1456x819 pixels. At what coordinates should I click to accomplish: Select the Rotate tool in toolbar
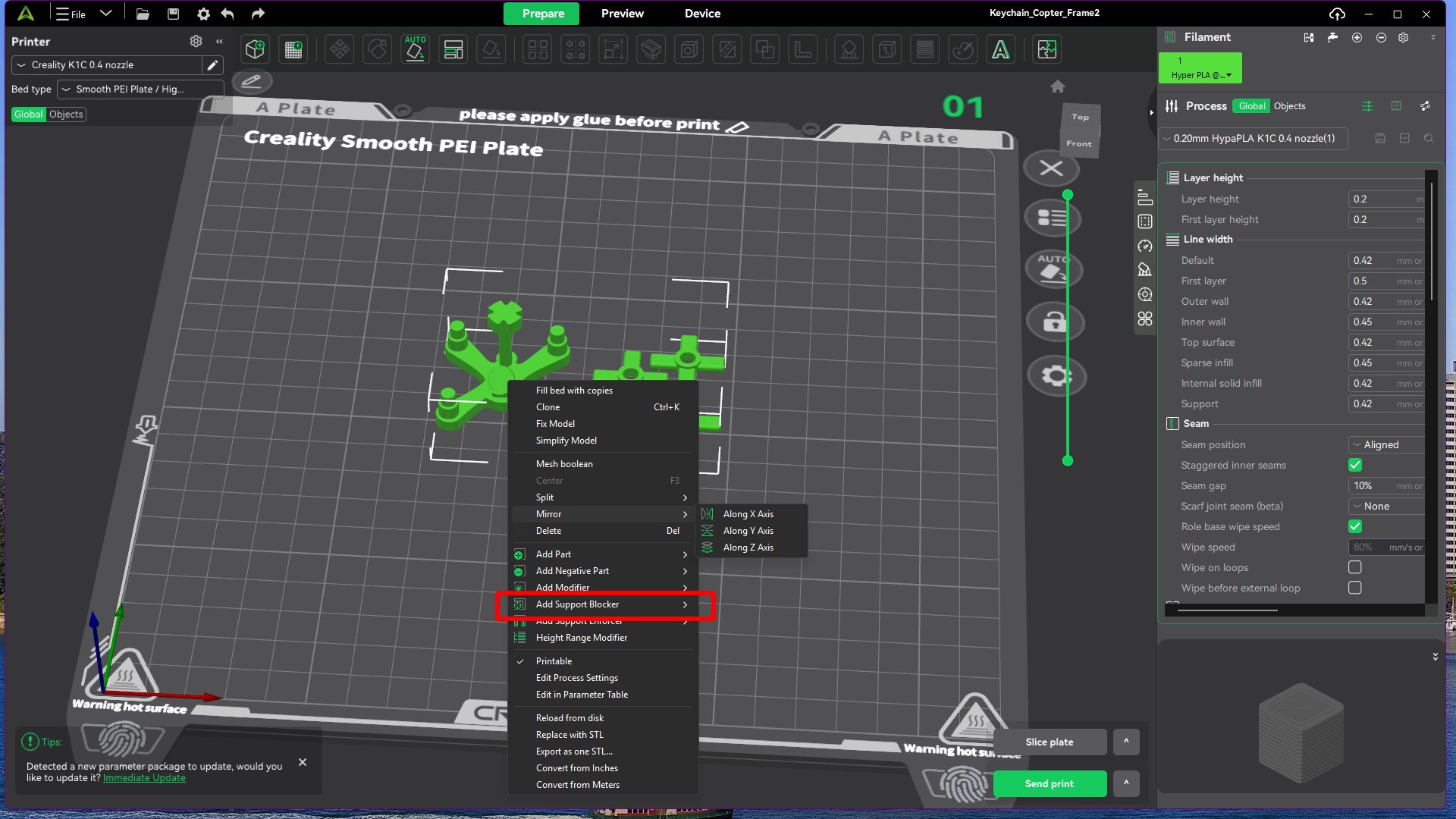(x=378, y=50)
